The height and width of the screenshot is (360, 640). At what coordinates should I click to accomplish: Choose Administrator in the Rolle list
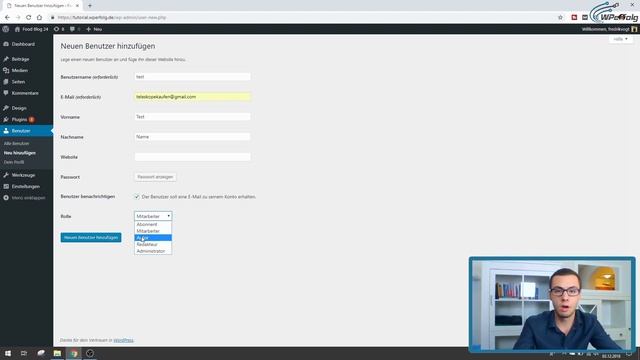point(153,251)
